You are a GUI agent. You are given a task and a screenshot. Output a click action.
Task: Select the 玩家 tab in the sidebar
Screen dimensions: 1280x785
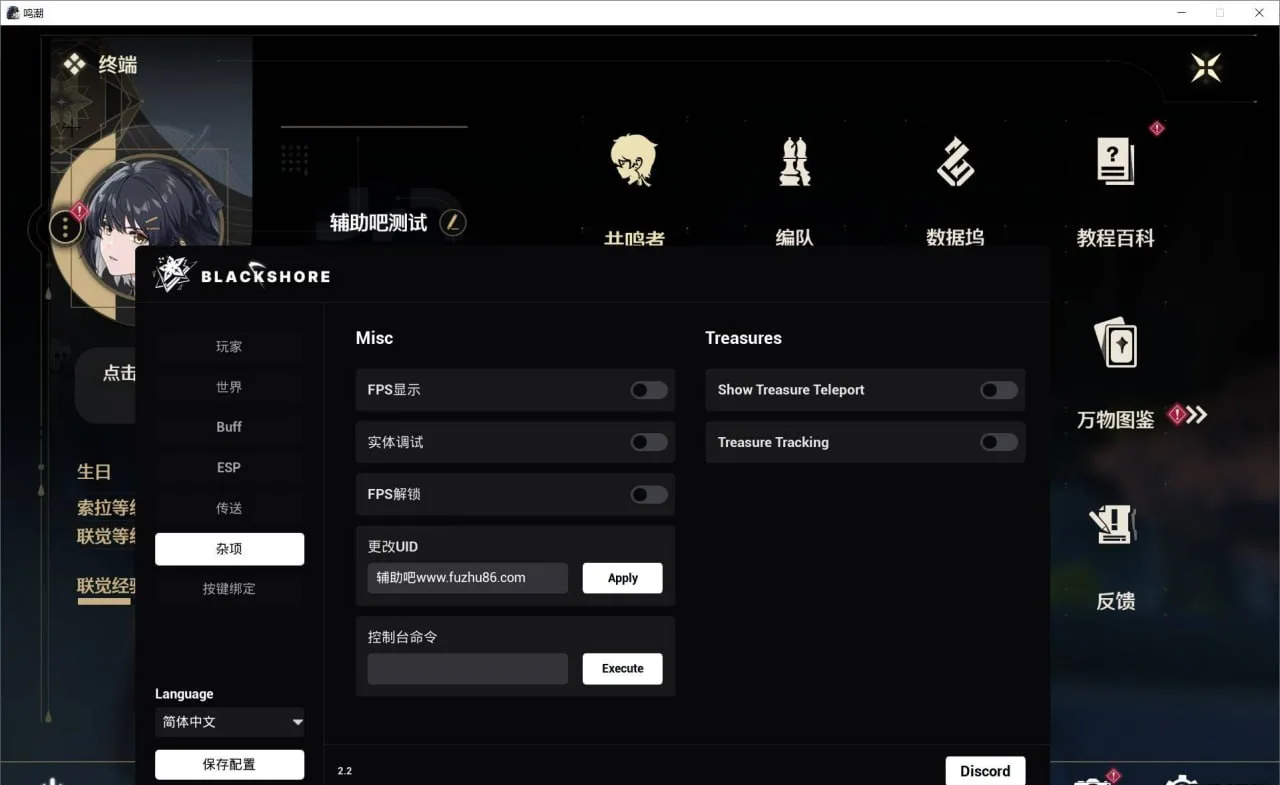tap(230, 347)
